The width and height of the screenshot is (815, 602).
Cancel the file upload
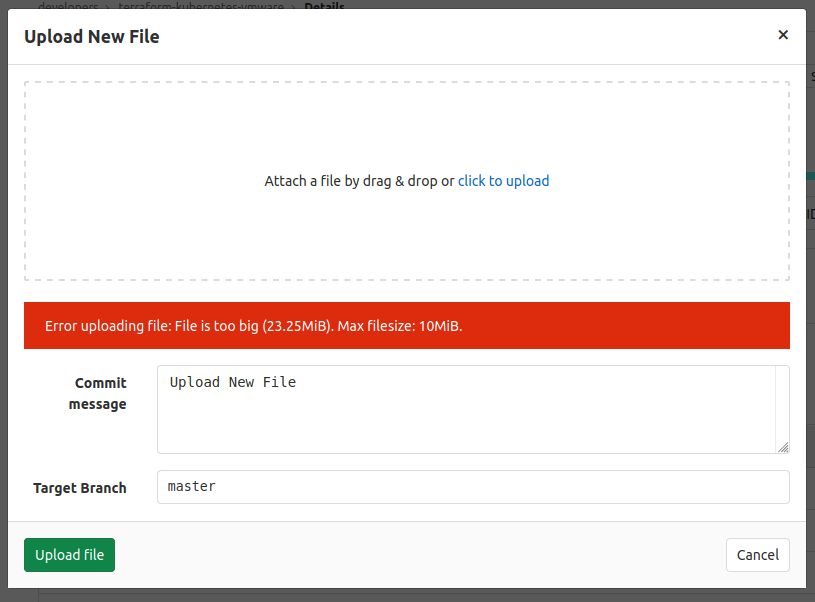pos(757,555)
